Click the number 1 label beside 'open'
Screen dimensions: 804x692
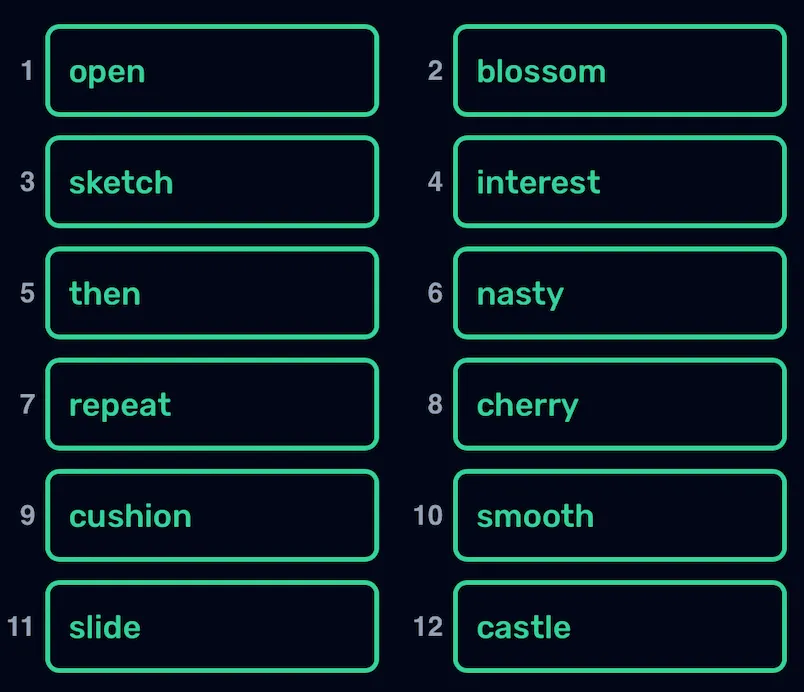(27, 71)
